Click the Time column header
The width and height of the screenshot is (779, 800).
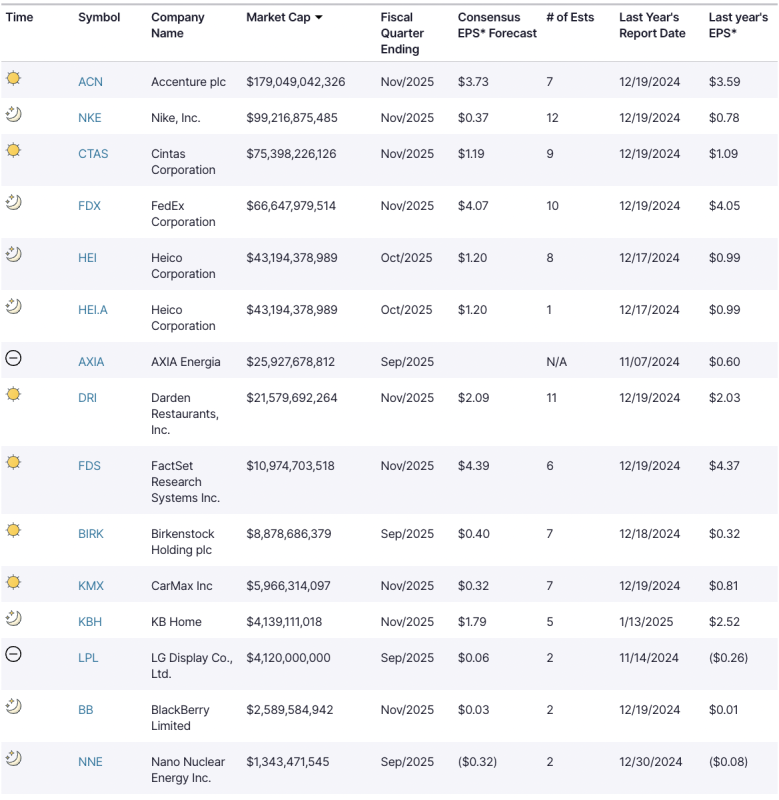pos(19,17)
